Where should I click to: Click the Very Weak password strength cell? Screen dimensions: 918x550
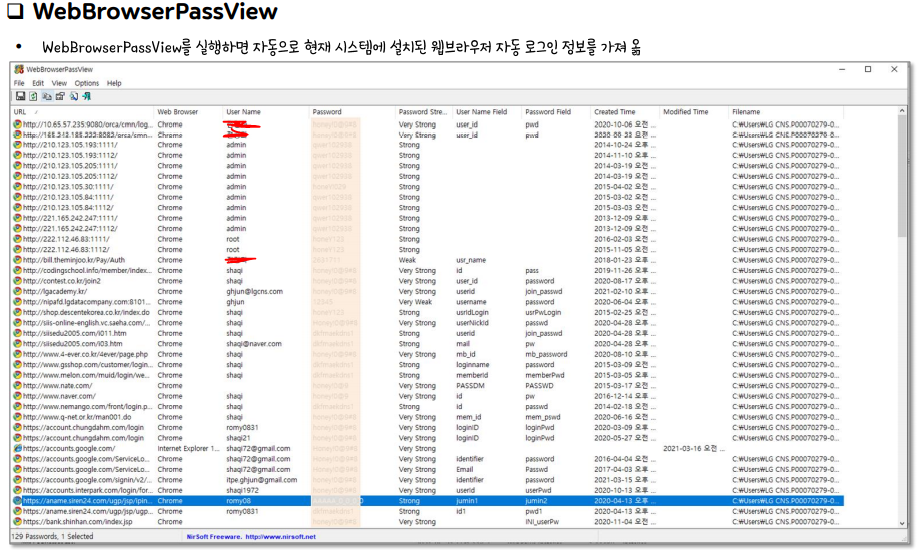416,302
